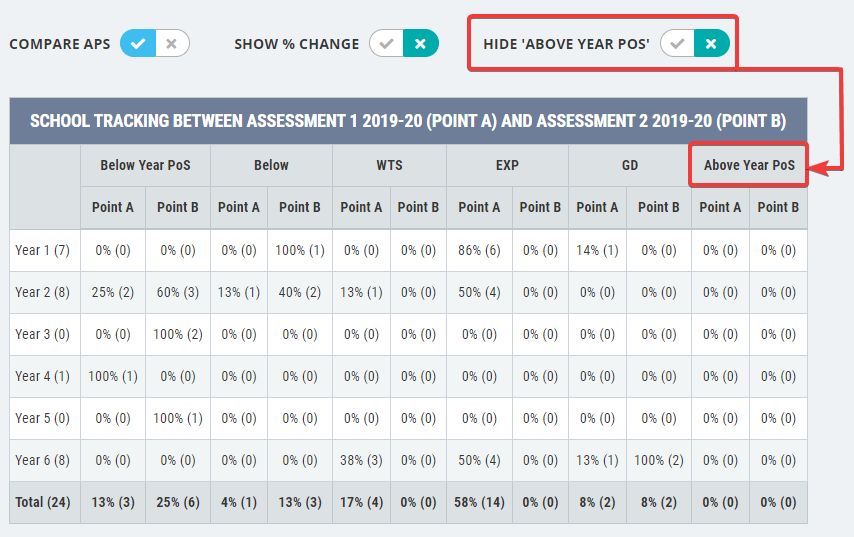This screenshot has height=537, width=854.
Task: Click Year 1 Below Point B cell 100% (1)
Action: point(300,250)
